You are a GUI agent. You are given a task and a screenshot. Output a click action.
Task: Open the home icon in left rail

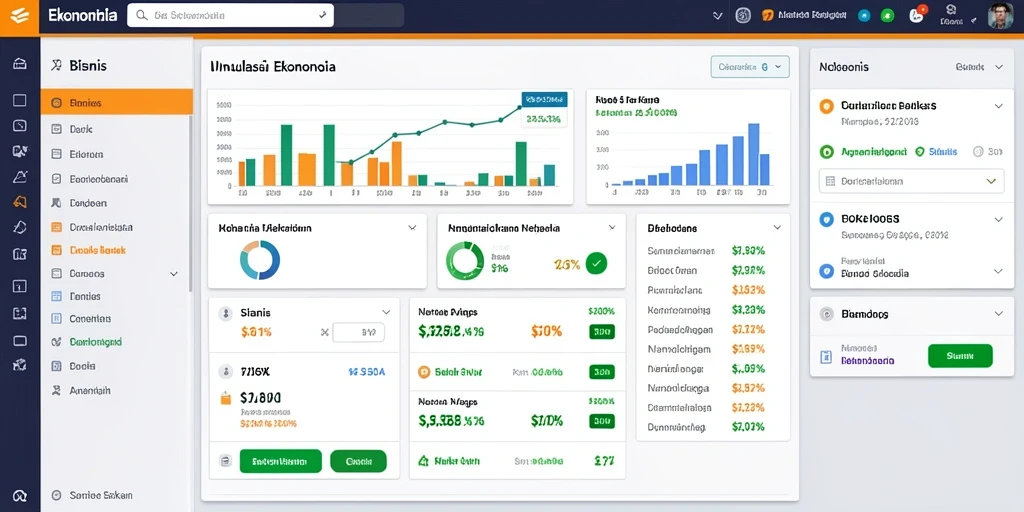coord(20,63)
